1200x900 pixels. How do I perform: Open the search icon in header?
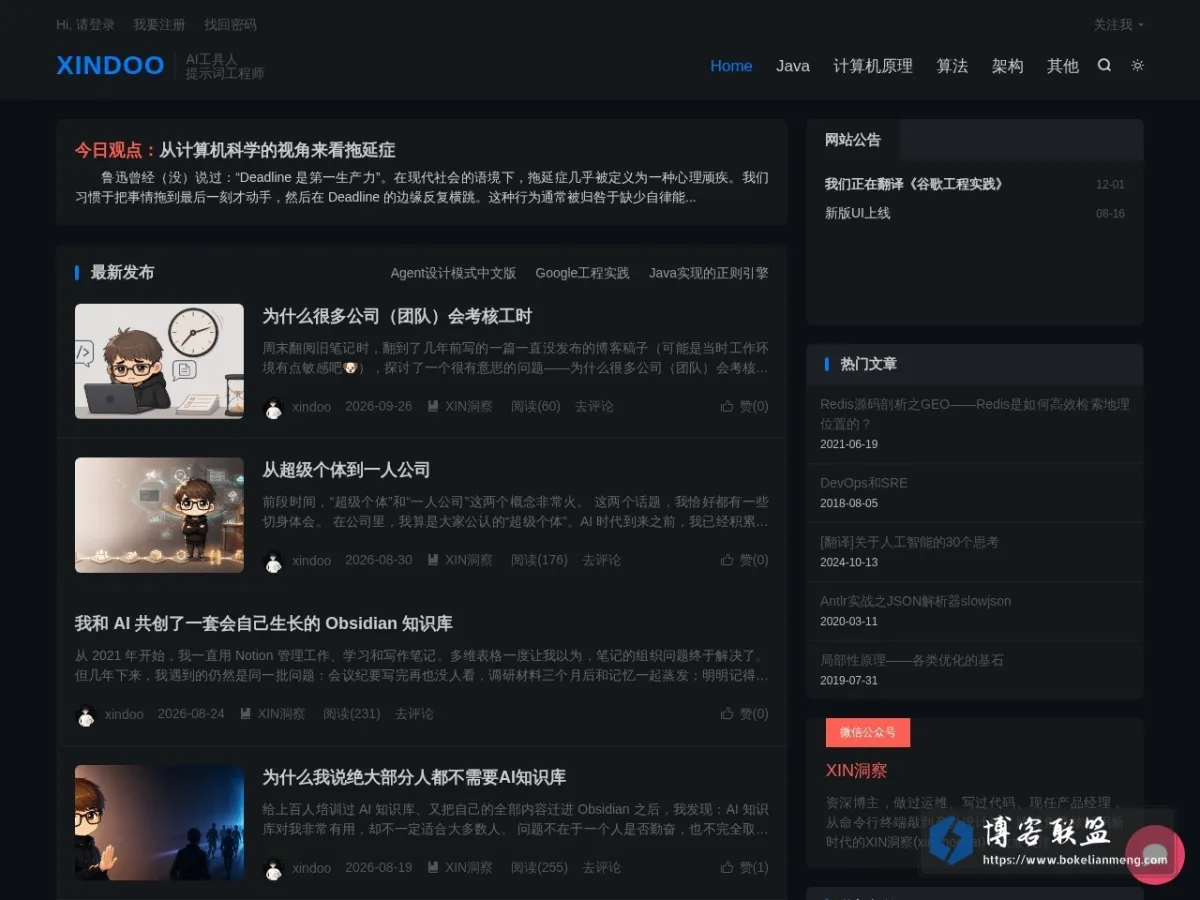[x=1104, y=65]
